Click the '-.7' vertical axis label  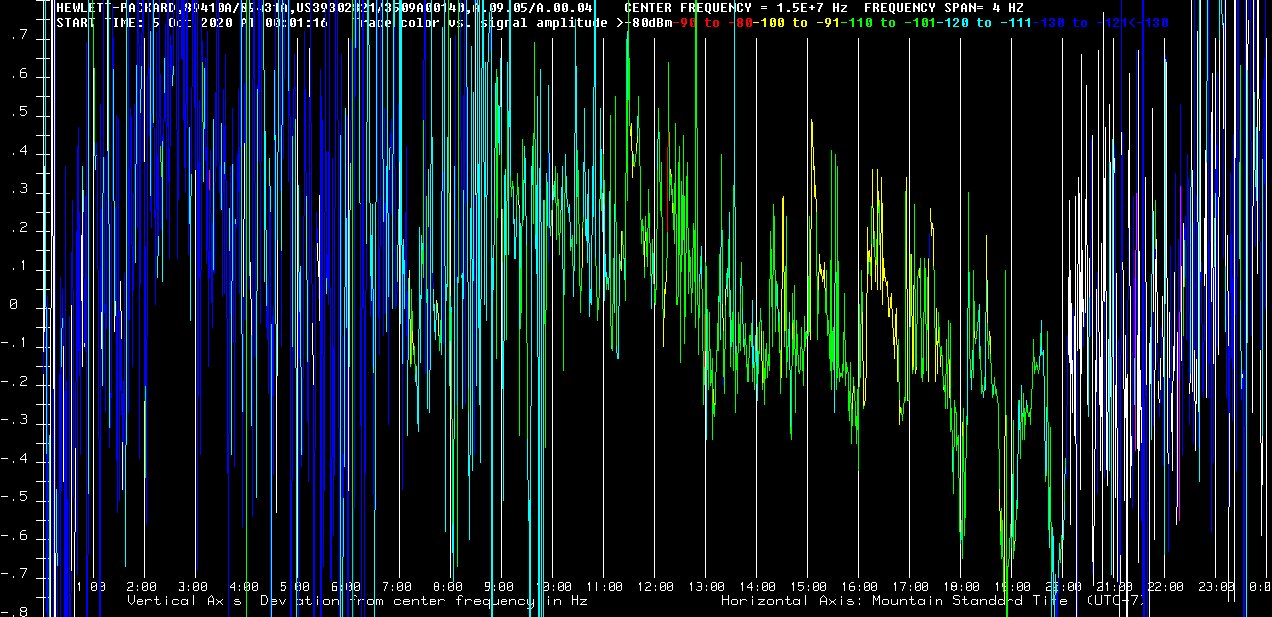pos(15,575)
